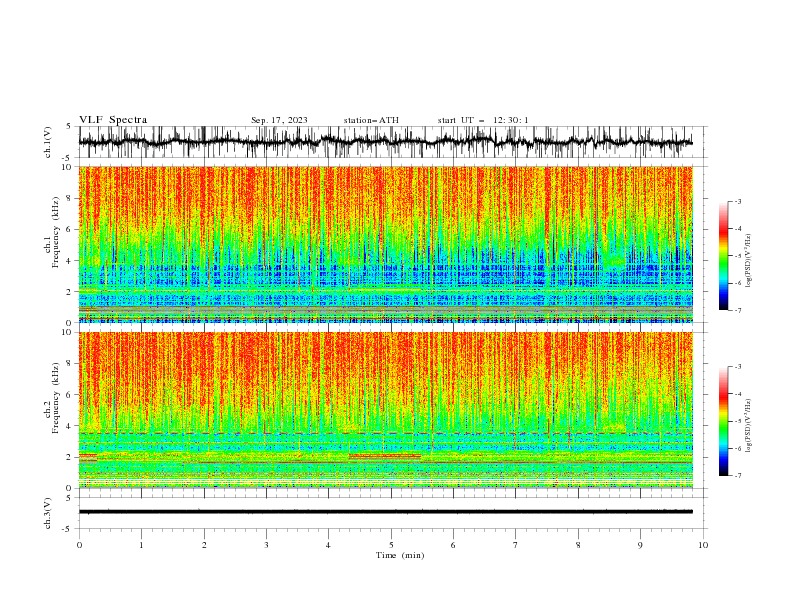Screen dimensions: 792x612
Task: Click inside the ch.2 spectrogram panel
Action: (385, 410)
